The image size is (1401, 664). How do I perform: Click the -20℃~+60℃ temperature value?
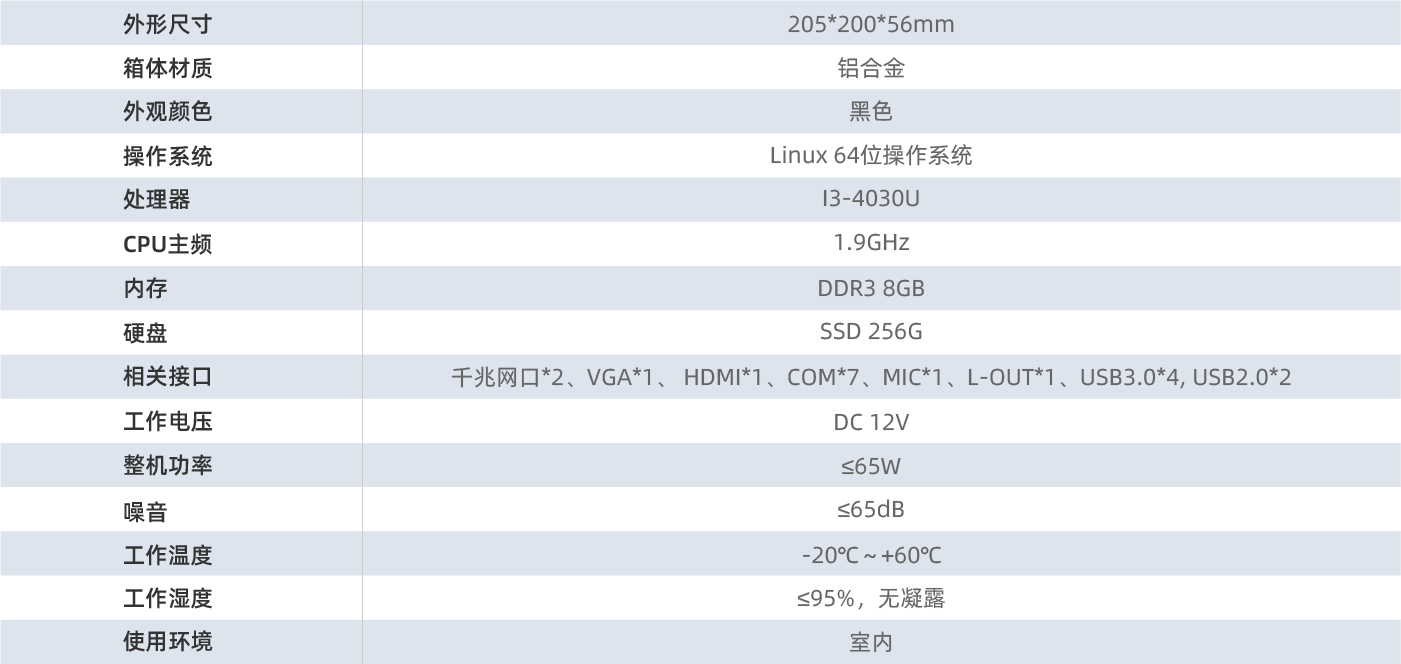point(871,555)
